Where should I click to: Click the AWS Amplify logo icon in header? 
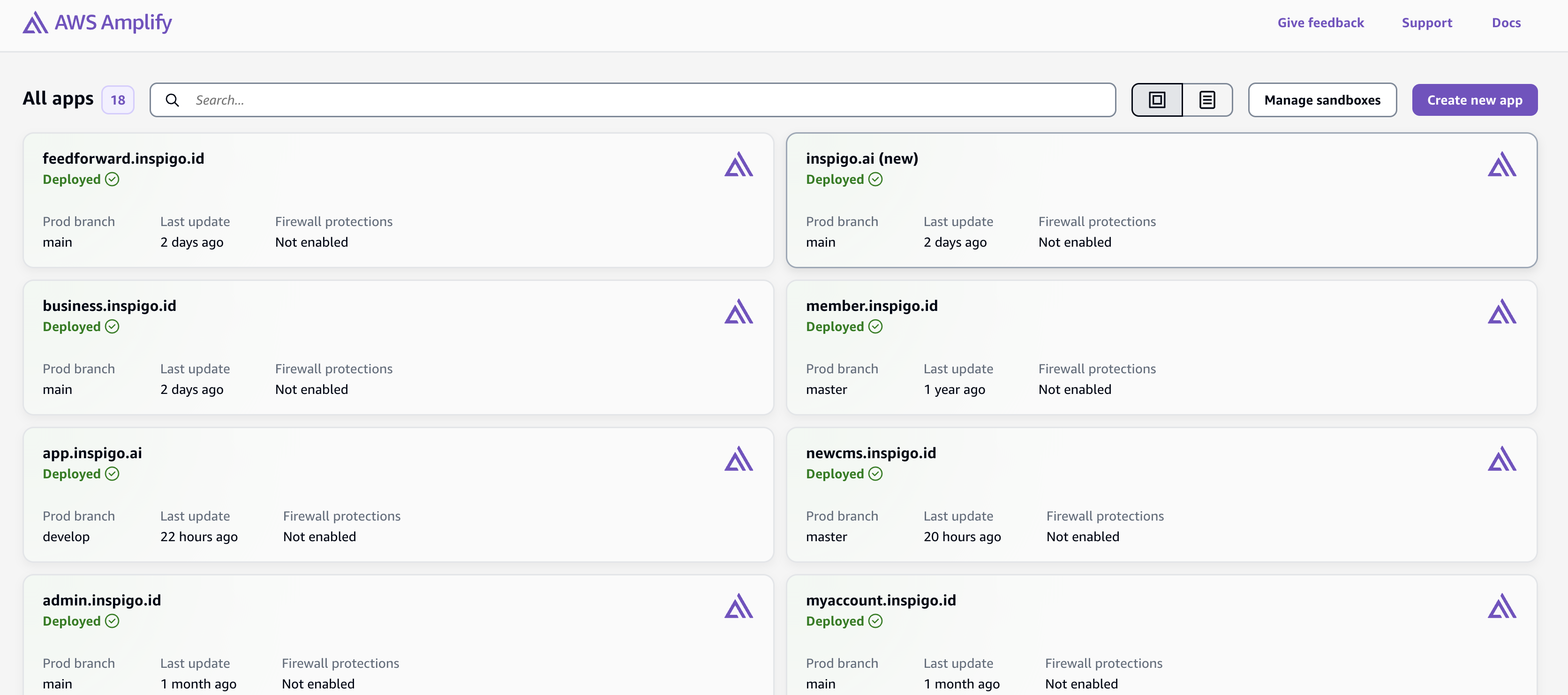click(x=35, y=23)
